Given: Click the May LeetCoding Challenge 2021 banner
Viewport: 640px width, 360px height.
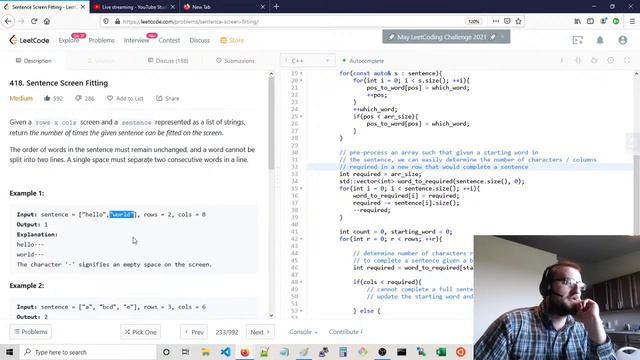Looking at the screenshot, I should pos(446,37).
